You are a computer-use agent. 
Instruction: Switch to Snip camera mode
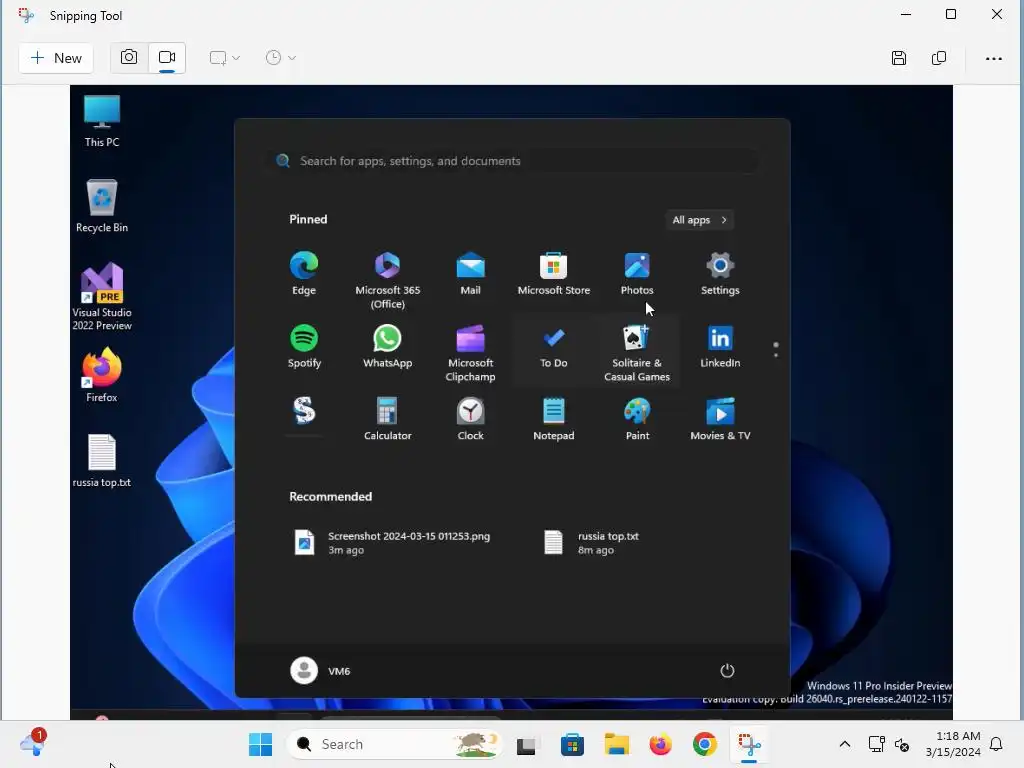(x=129, y=57)
